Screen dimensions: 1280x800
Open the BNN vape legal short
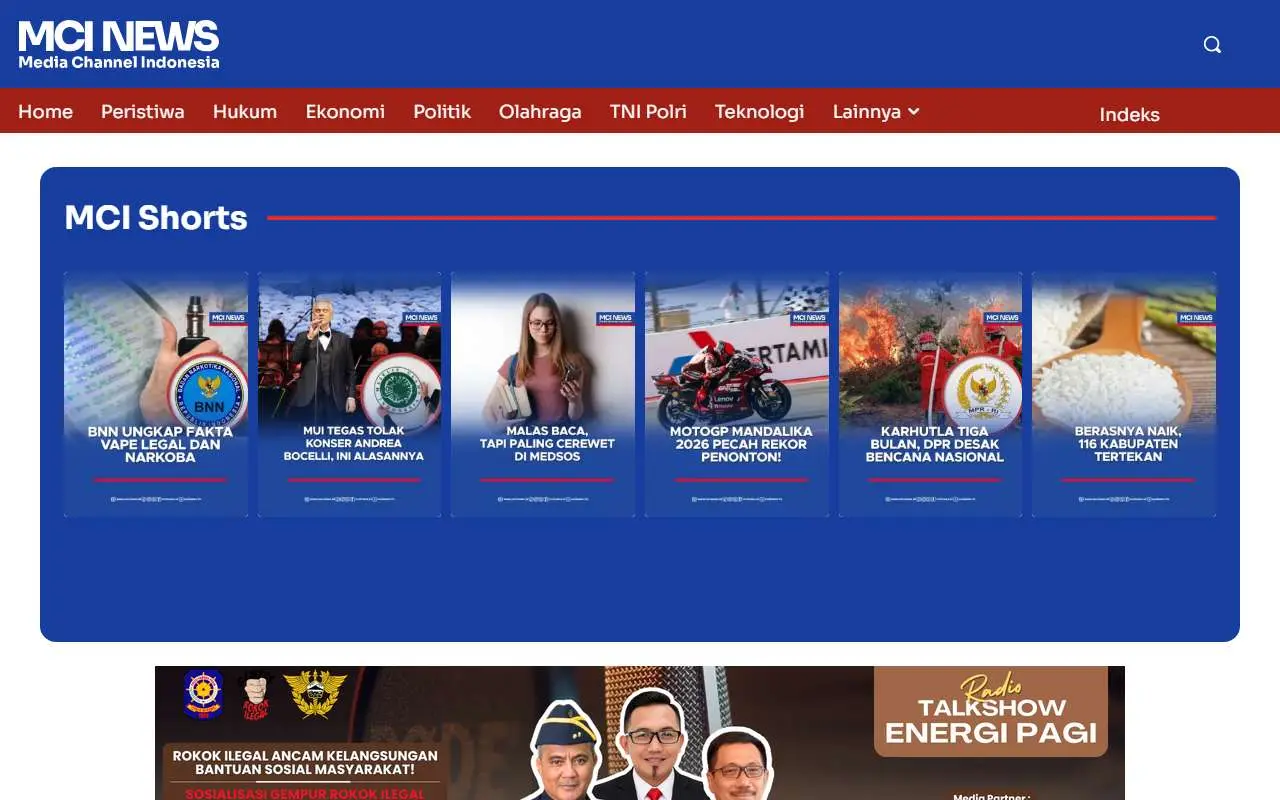click(x=156, y=394)
